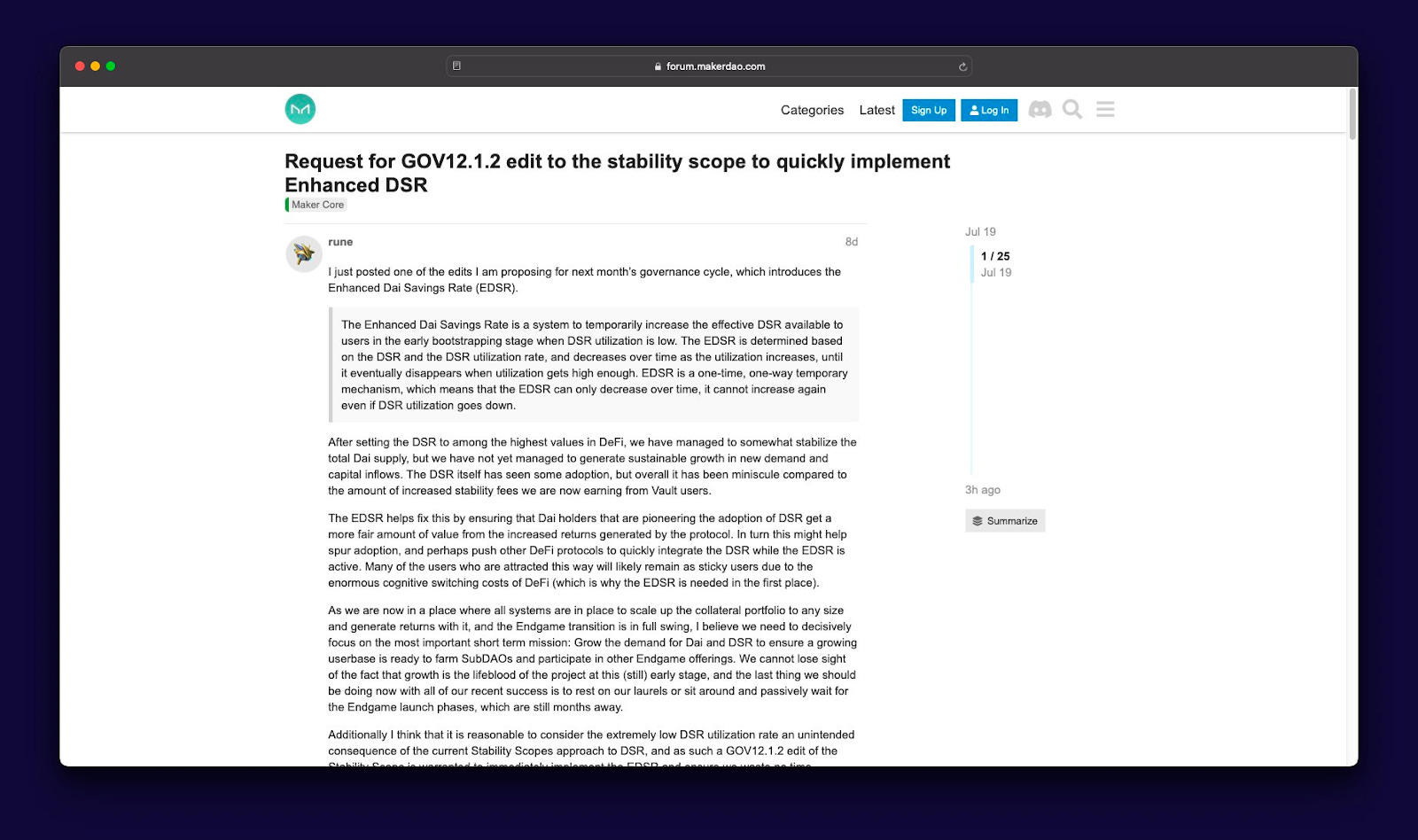
Task: Click the MakerDAO forum logo
Action: point(300,109)
